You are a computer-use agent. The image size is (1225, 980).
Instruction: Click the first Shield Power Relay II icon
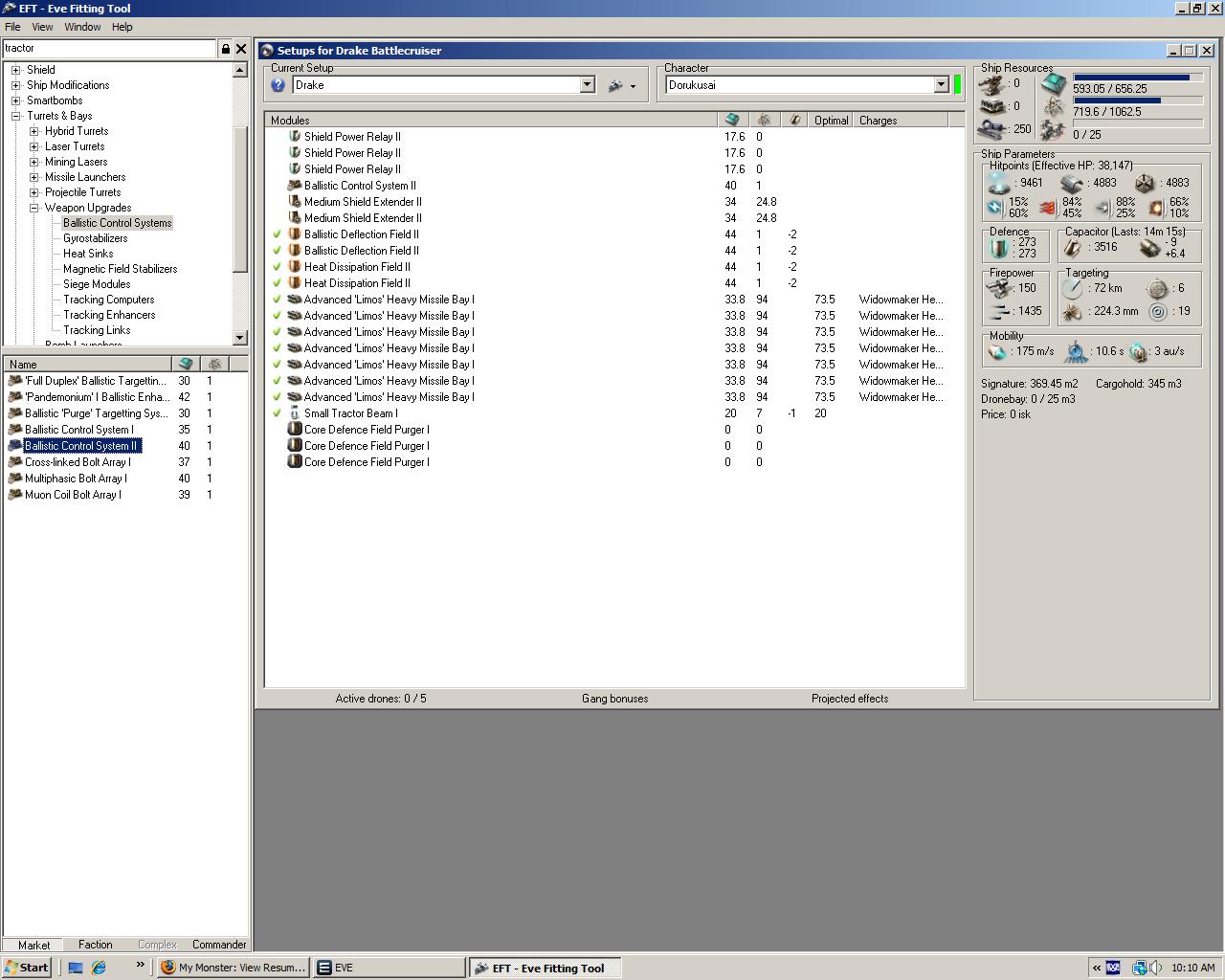295,137
